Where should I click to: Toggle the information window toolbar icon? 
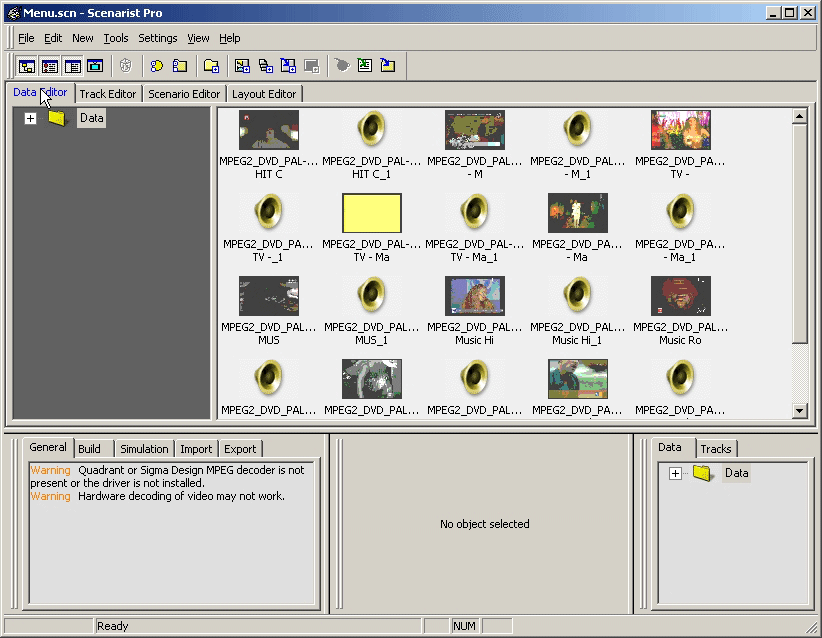coord(73,66)
